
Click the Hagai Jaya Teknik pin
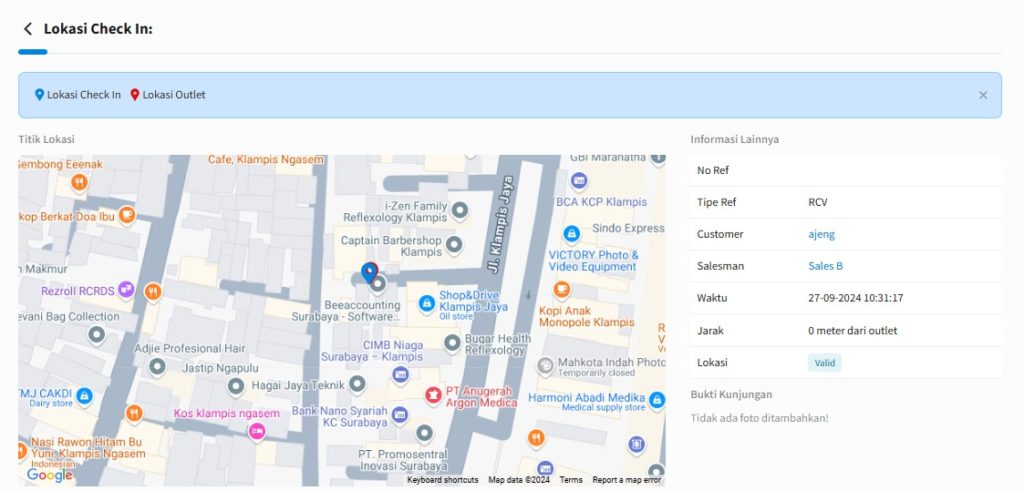tap(357, 383)
